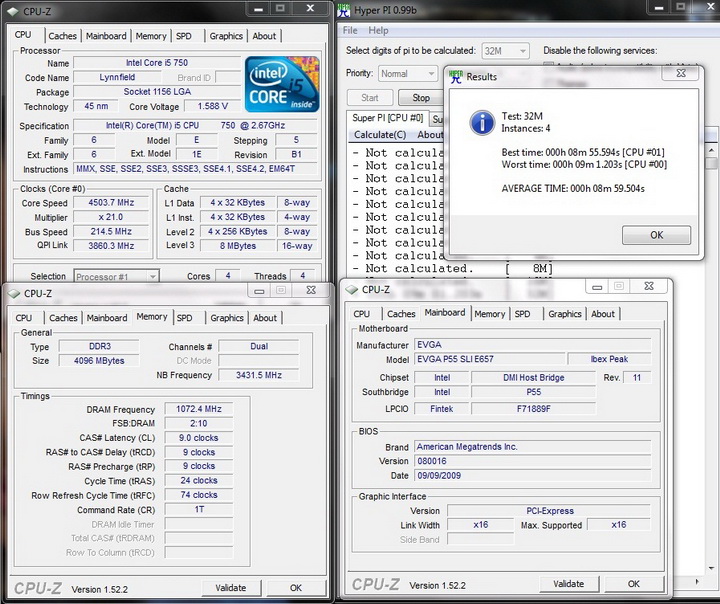720x604 pixels.
Task: Open About tab in top CPU-Z window
Action: (x=264, y=36)
